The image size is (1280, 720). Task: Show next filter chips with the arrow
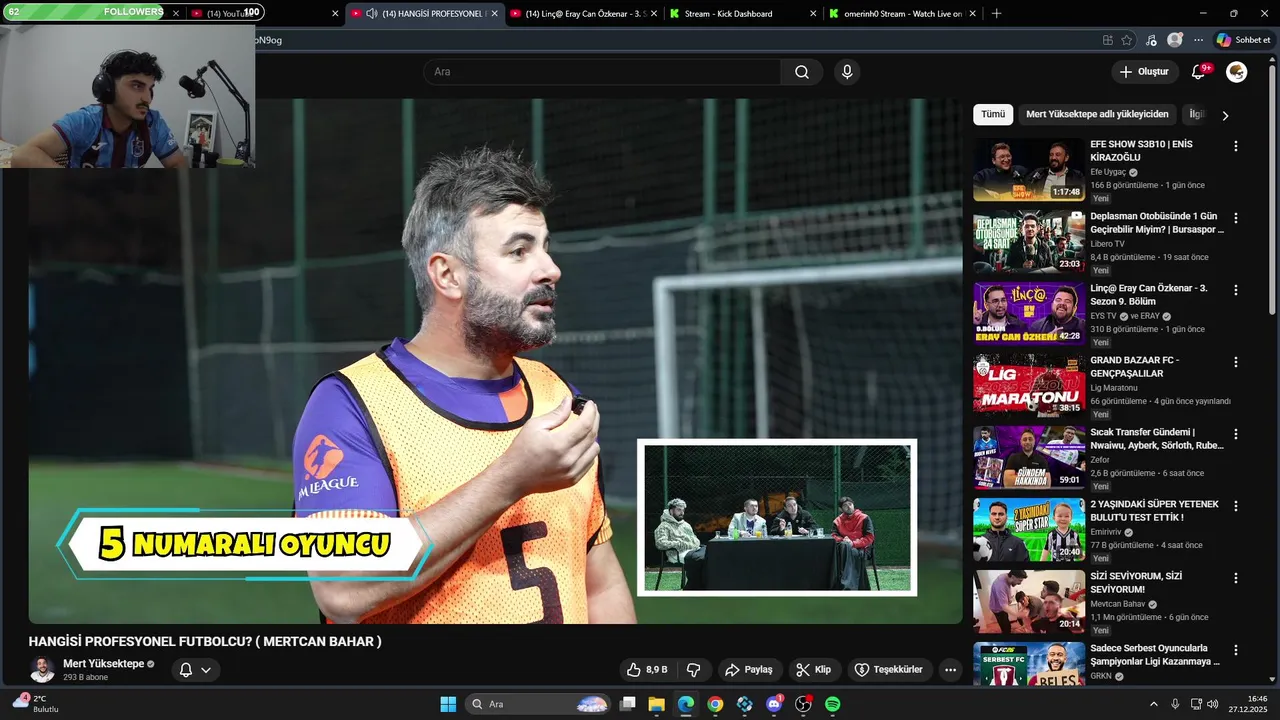point(1225,115)
